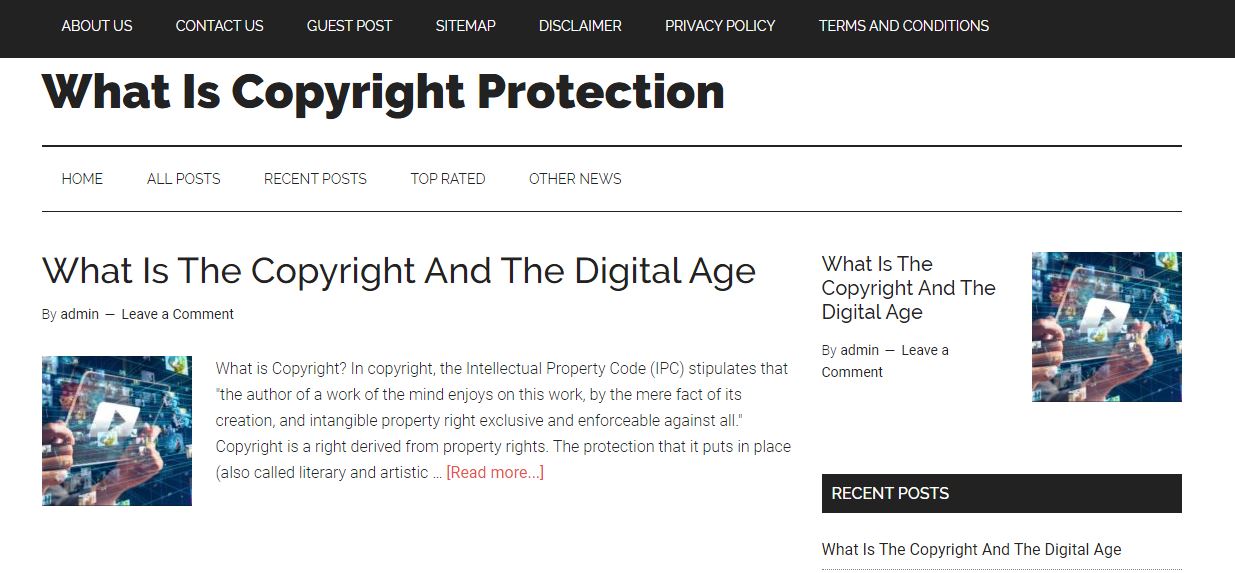Navigate to the Sitemap page

[x=465, y=26]
